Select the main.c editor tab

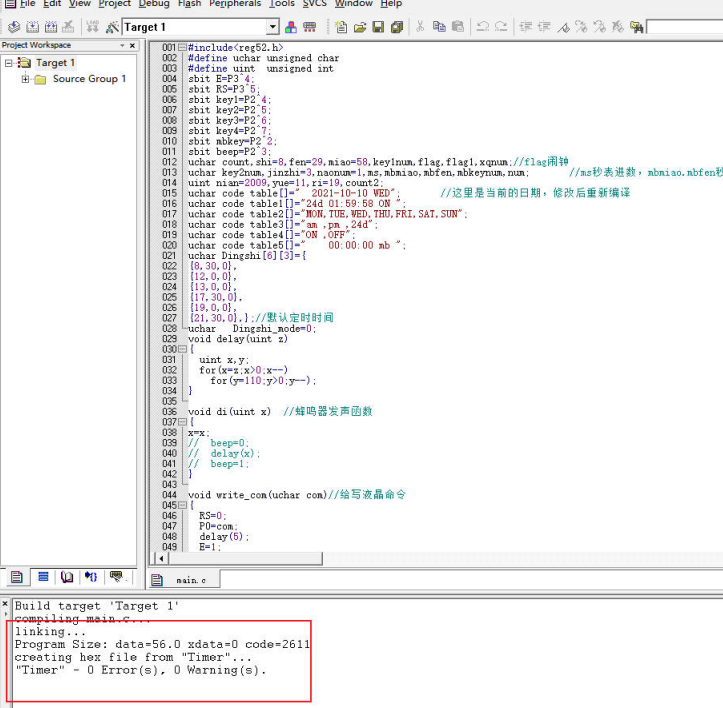pyautogui.click(x=184, y=580)
